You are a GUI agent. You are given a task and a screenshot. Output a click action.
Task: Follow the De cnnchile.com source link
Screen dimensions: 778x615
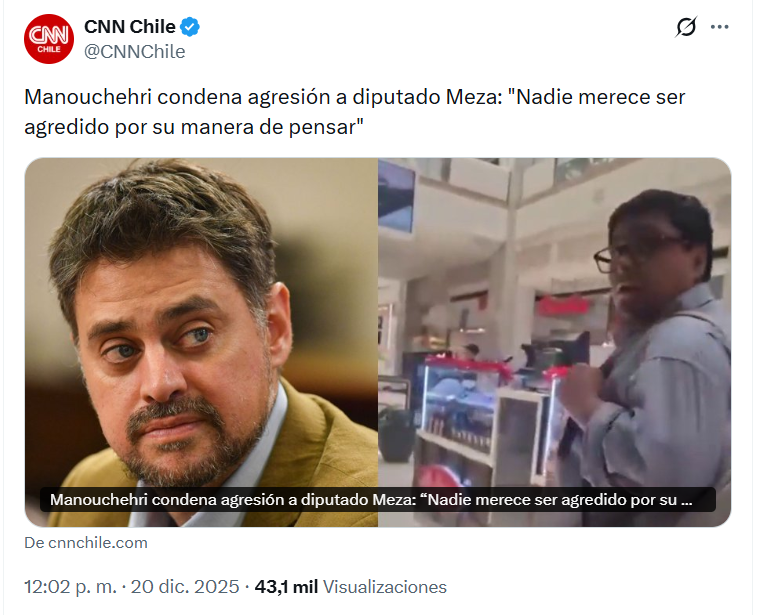pos(86,543)
